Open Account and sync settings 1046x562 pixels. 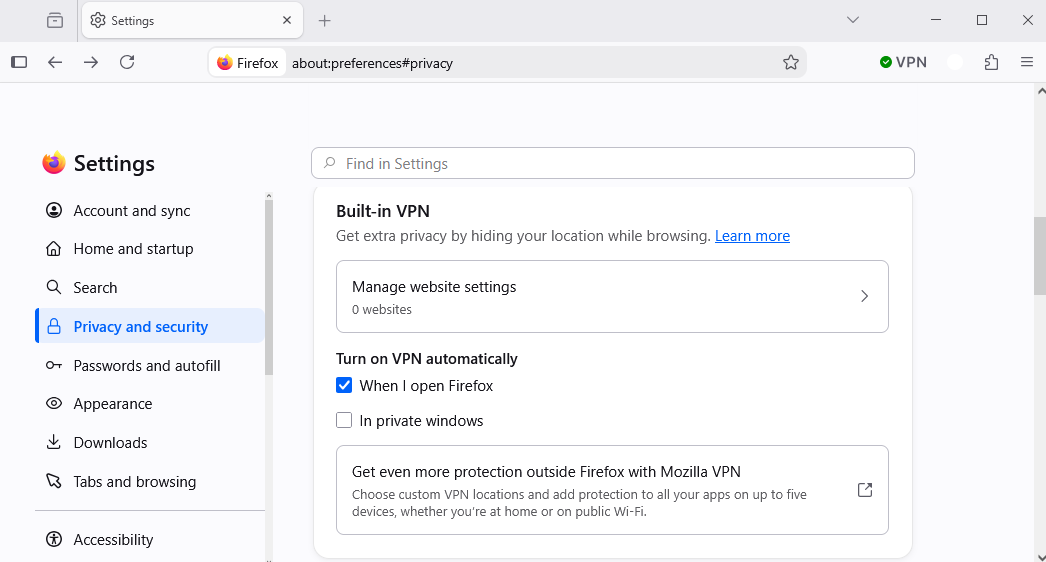pyautogui.click(x=150, y=210)
